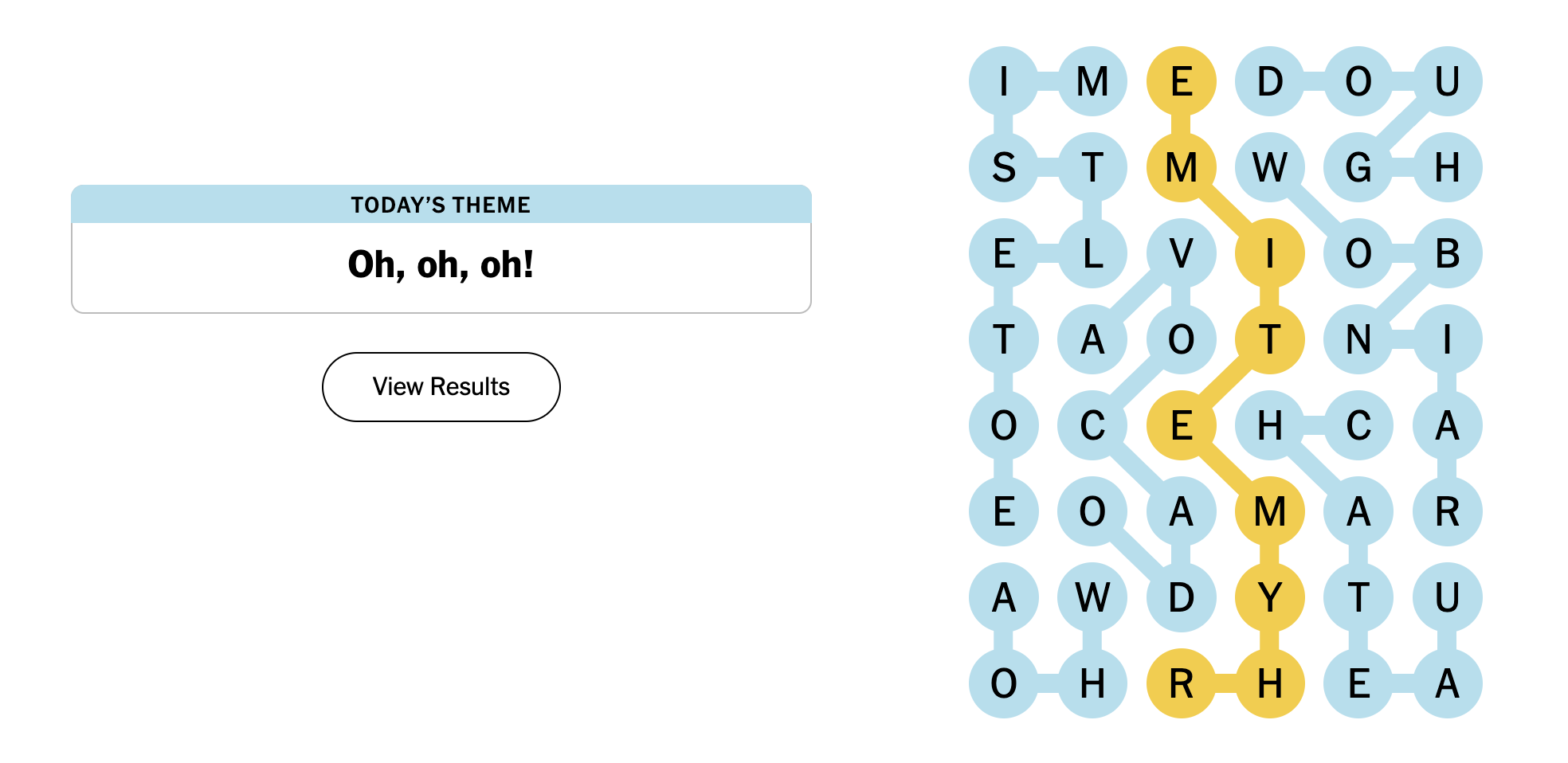Image resolution: width=1568 pixels, height=763 pixels.
Task: Tap the D next to yellow Y
Action: (x=1181, y=597)
